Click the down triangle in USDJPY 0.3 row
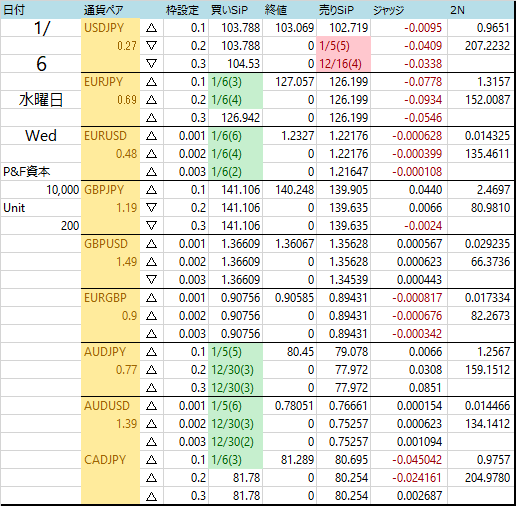The width and height of the screenshot is (516, 506). click(151, 64)
